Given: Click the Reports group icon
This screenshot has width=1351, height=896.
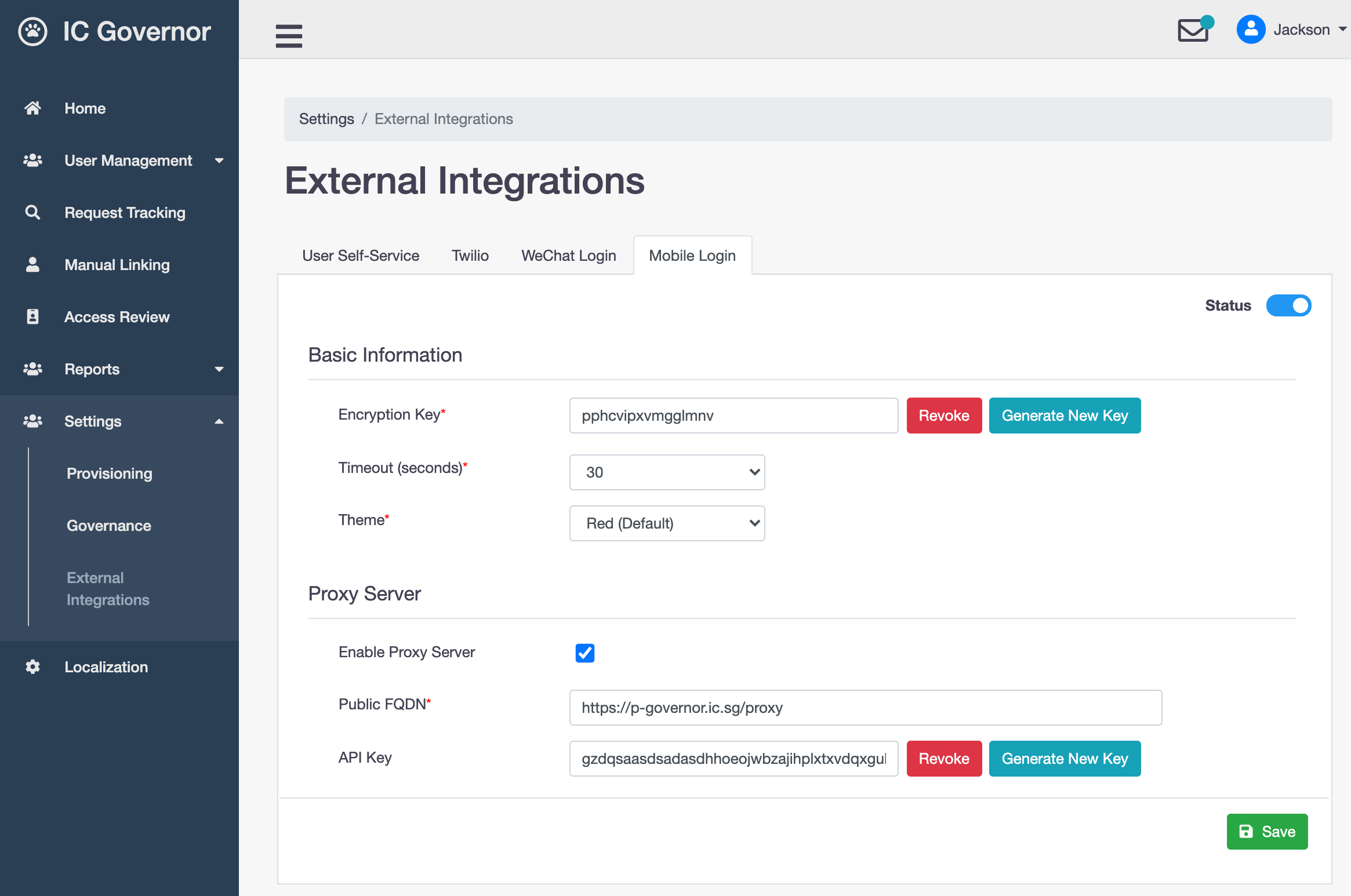Looking at the screenshot, I should (31, 369).
